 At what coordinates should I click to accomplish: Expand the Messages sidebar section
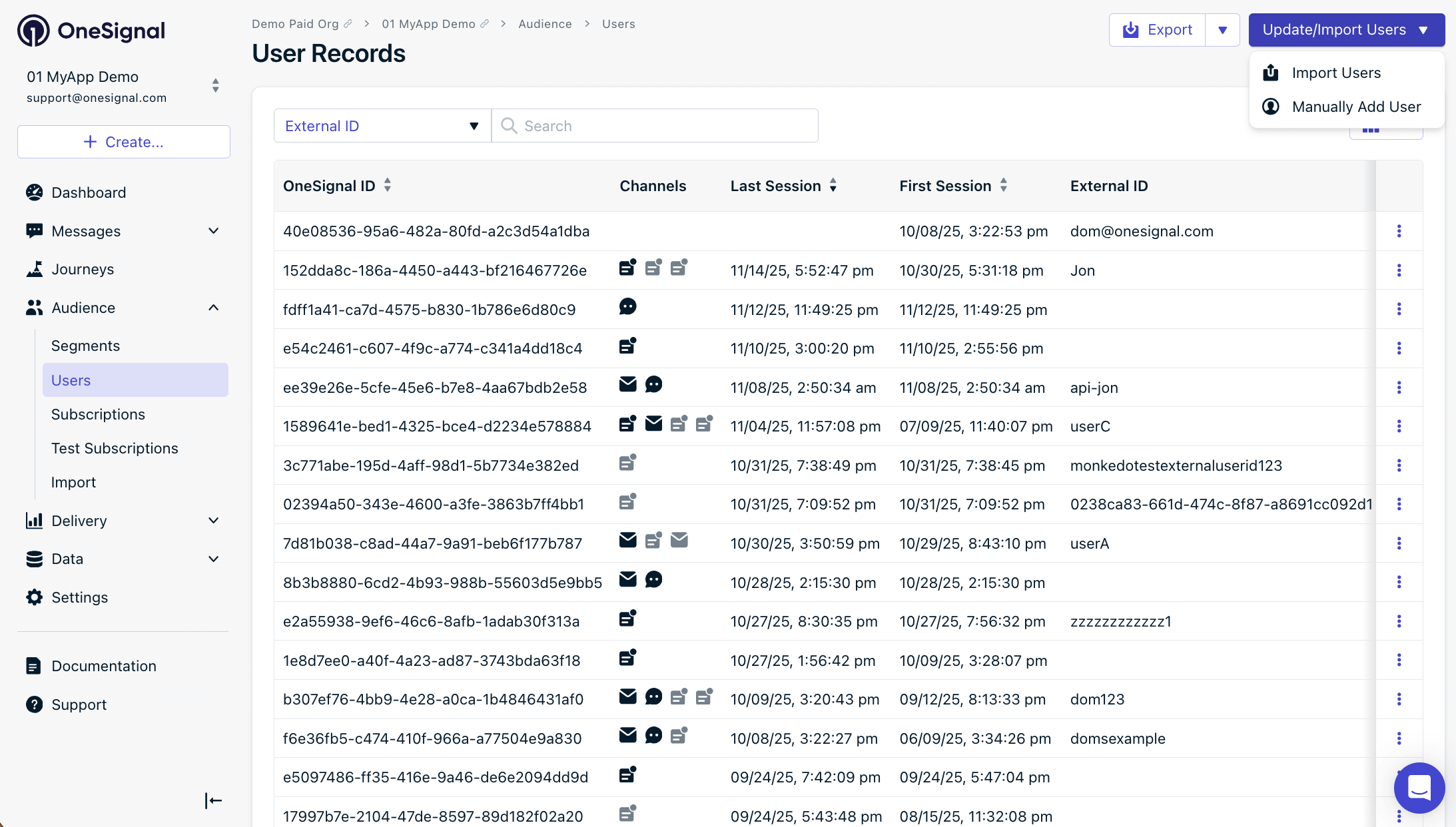(213, 231)
